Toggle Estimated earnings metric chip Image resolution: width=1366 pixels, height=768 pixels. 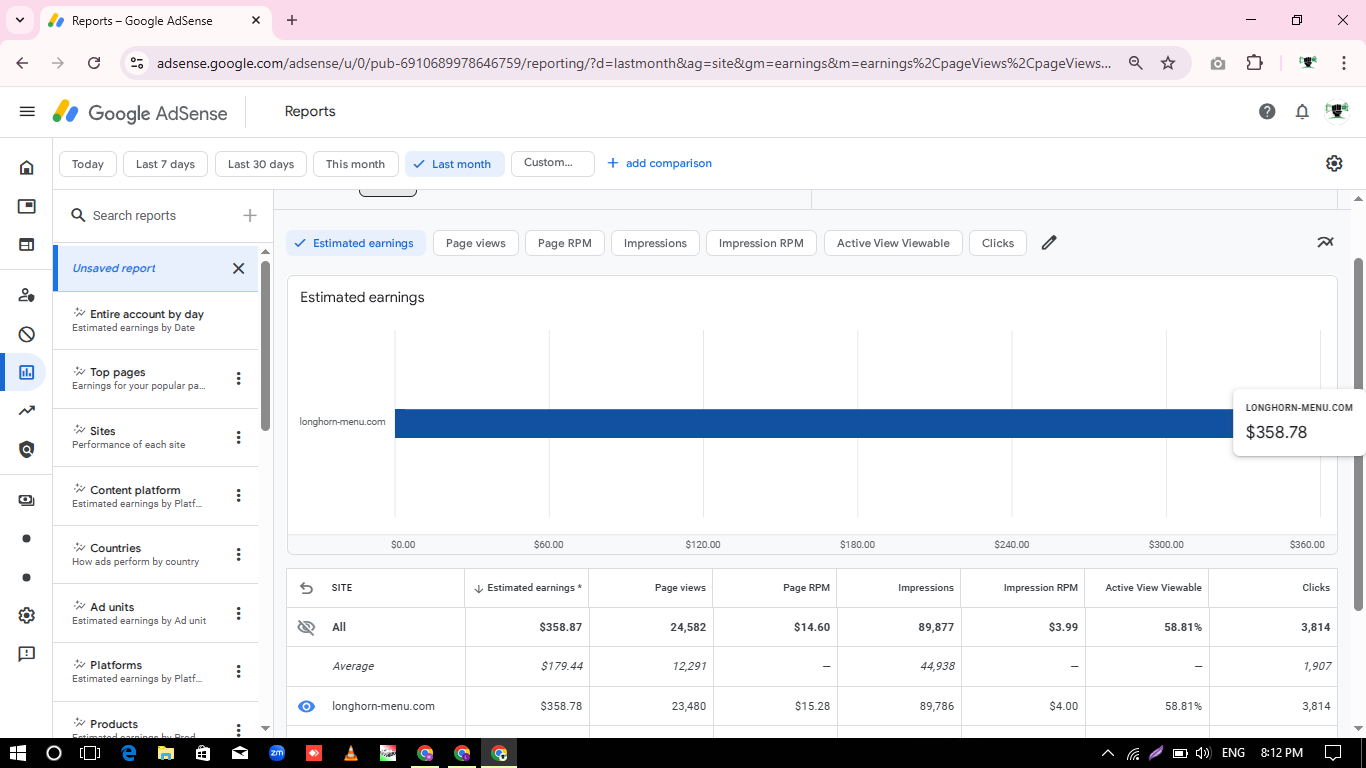tap(356, 243)
